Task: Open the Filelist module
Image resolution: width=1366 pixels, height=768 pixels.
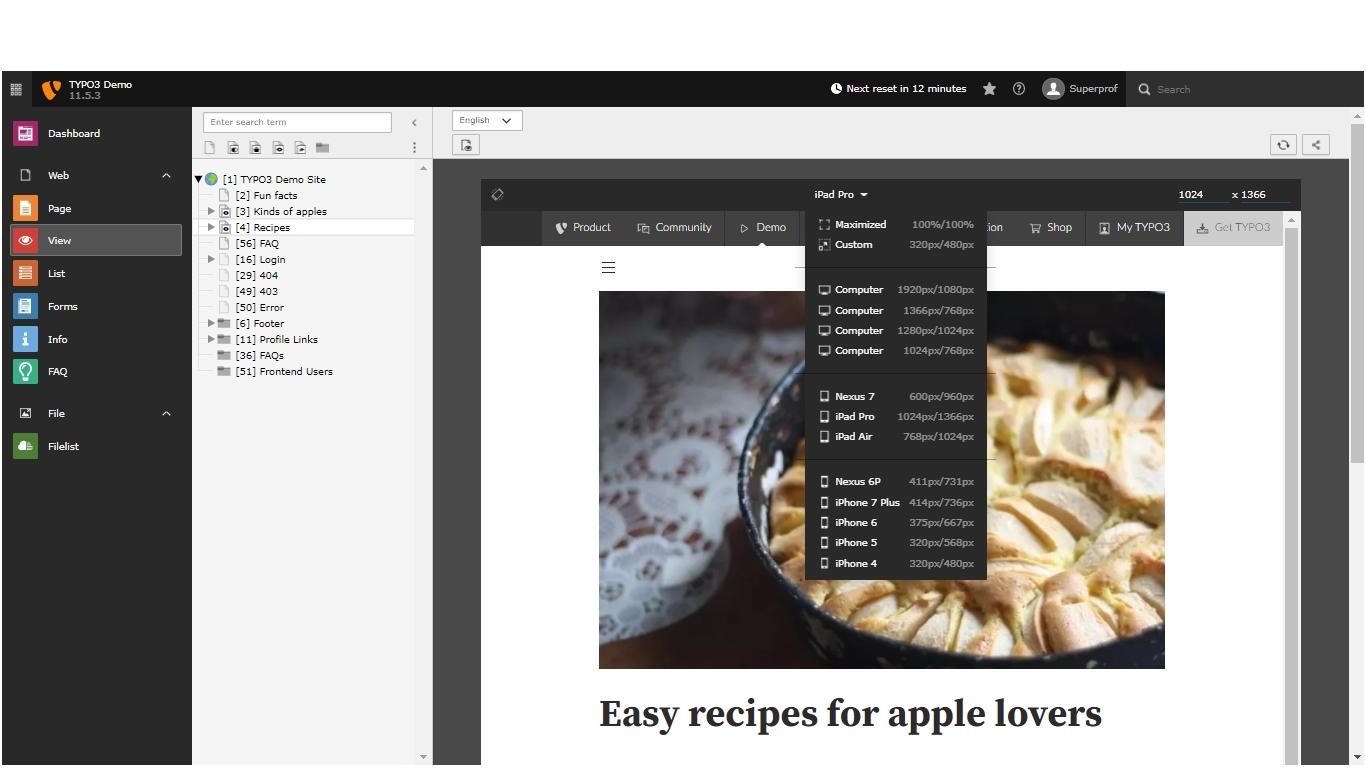Action: [x=63, y=446]
